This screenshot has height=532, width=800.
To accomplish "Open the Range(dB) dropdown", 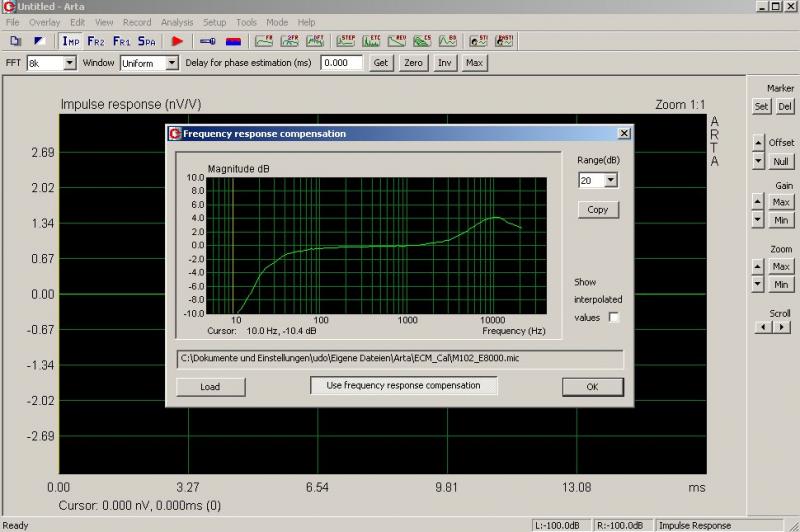I will (x=611, y=181).
